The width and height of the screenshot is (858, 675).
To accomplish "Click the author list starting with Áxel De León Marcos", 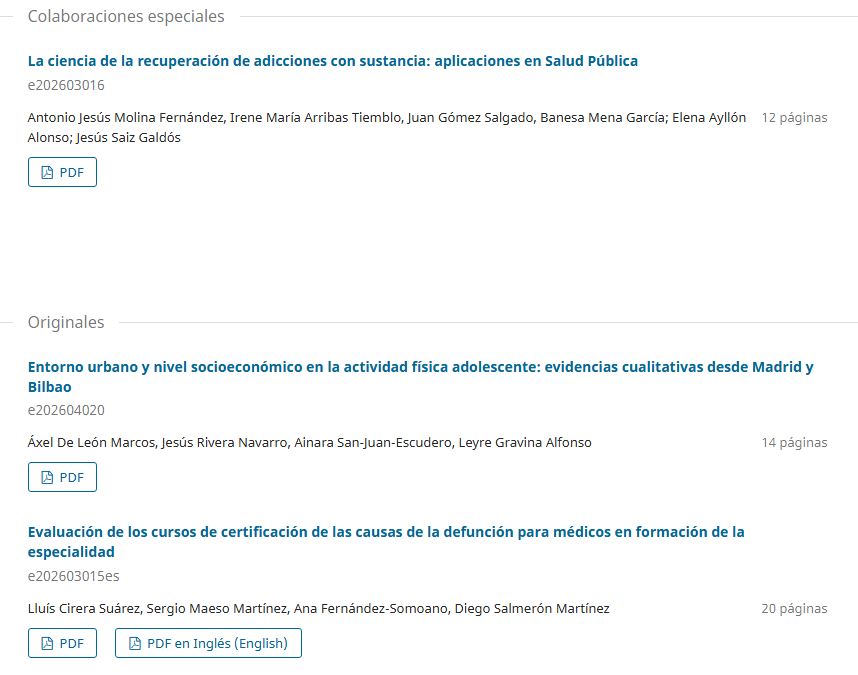I will coord(310,443).
